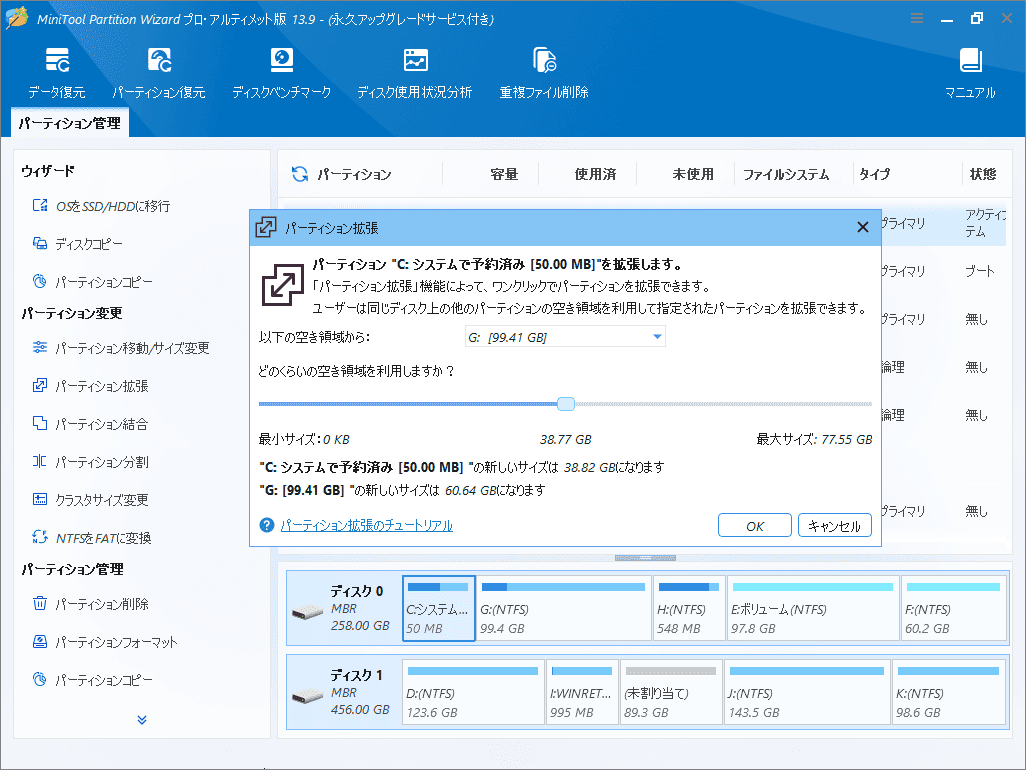
Task: Select E:ボリューム 97.8 GB partition block
Action: pos(813,608)
